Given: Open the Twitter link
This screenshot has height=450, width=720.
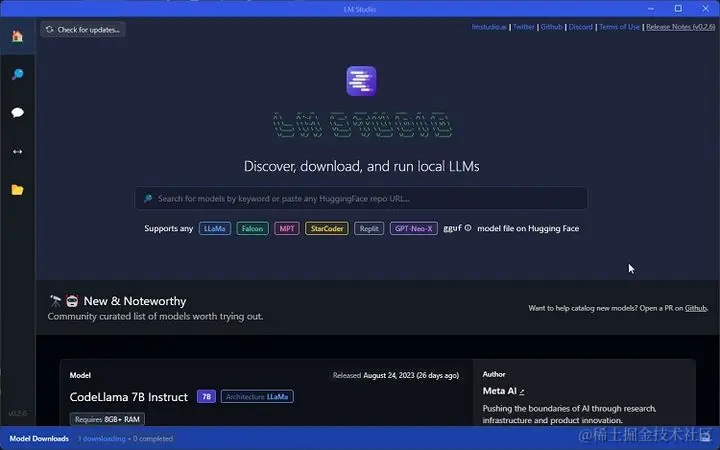Looking at the screenshot, I should 523,27.
